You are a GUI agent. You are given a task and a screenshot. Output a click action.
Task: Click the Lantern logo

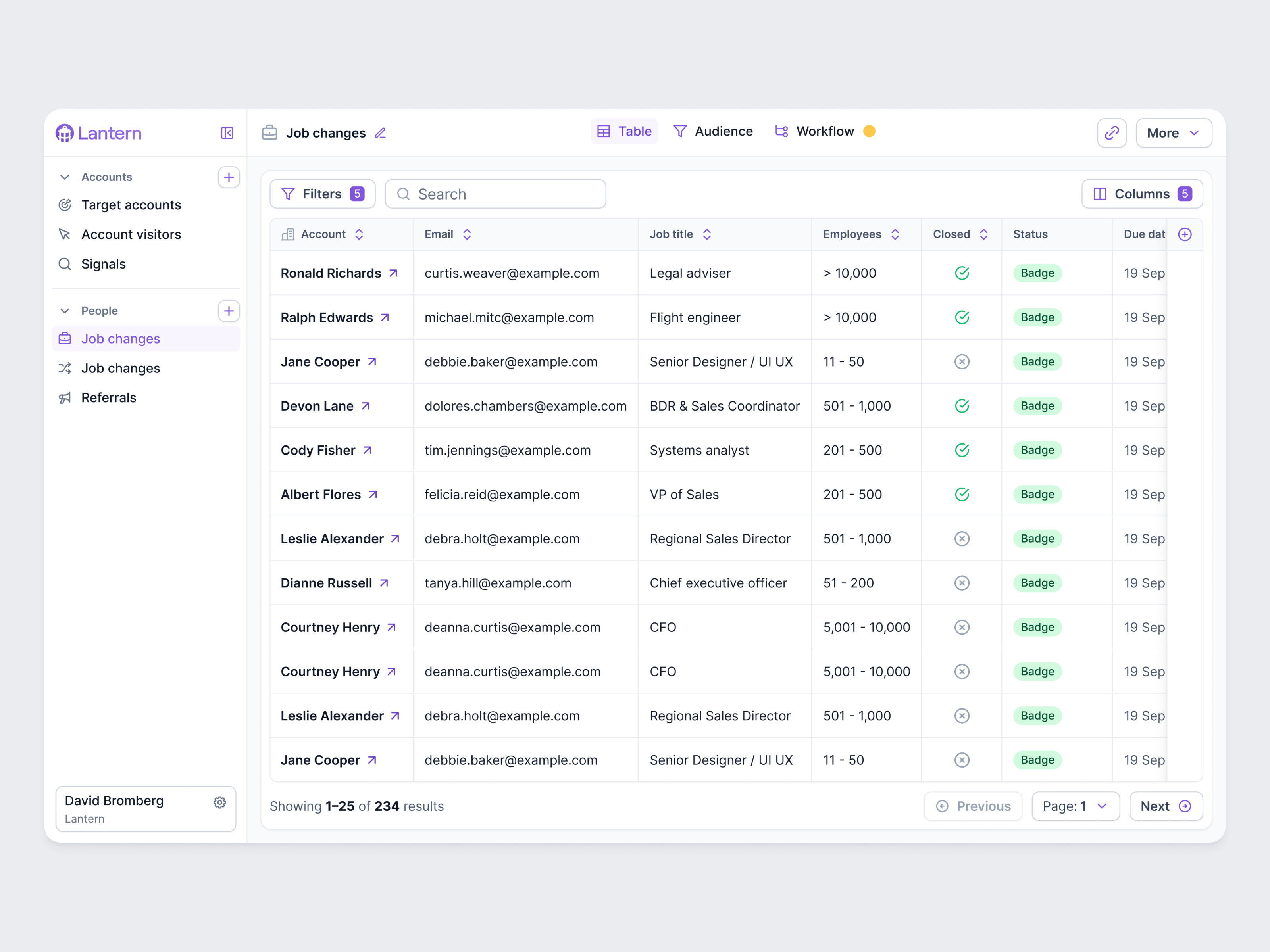coord(98,133)
